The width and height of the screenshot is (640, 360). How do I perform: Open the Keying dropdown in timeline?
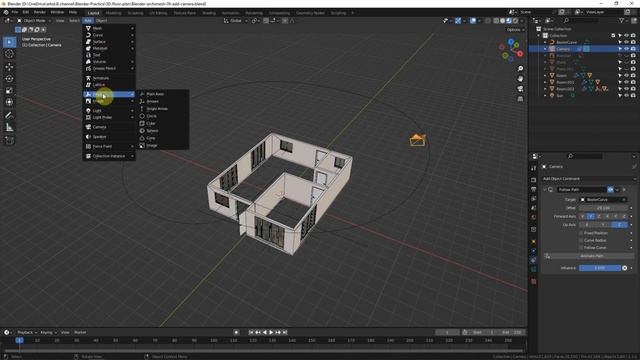pyautogui.click(x=48, y=332)
